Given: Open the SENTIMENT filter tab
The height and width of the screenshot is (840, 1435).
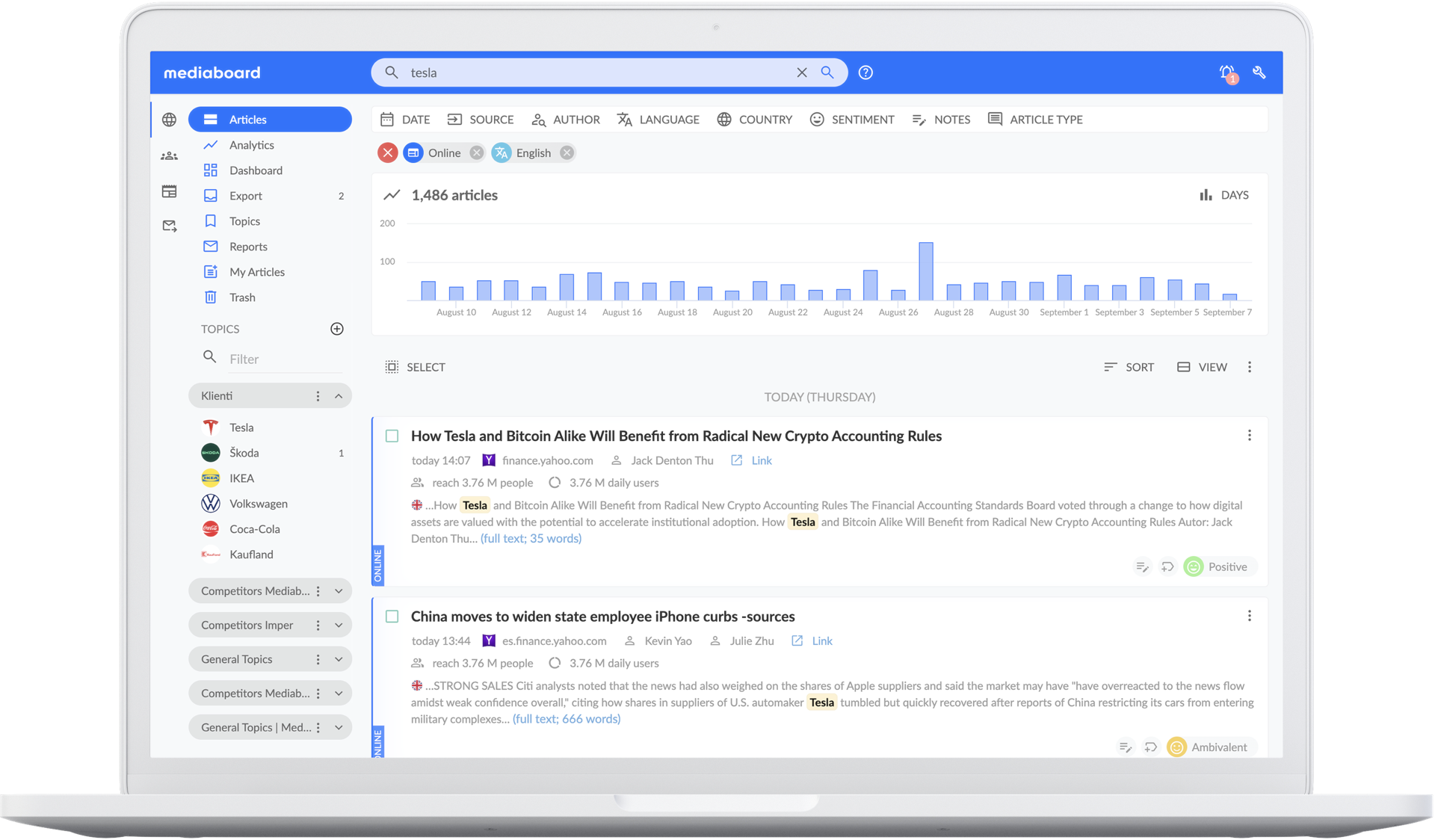Looking at the screenshot, I should point(851,120).
